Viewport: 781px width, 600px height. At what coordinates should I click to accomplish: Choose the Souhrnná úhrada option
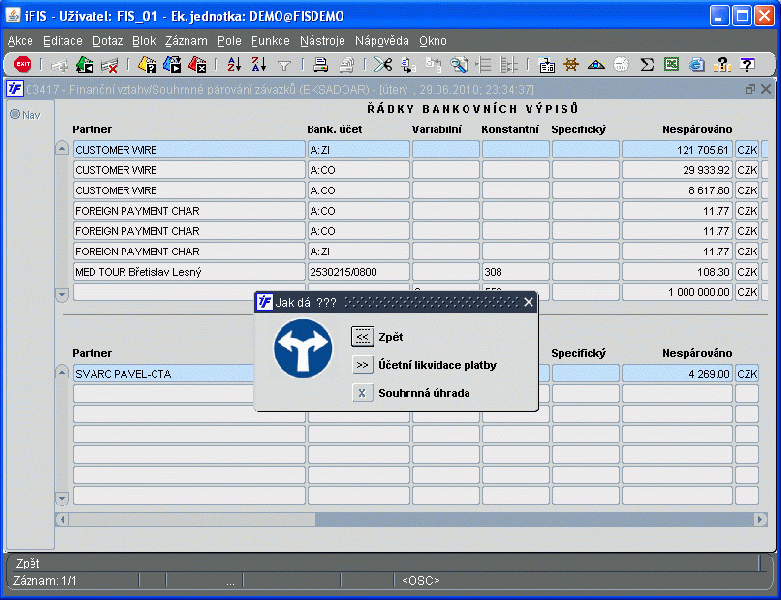(x=363, y=393)
